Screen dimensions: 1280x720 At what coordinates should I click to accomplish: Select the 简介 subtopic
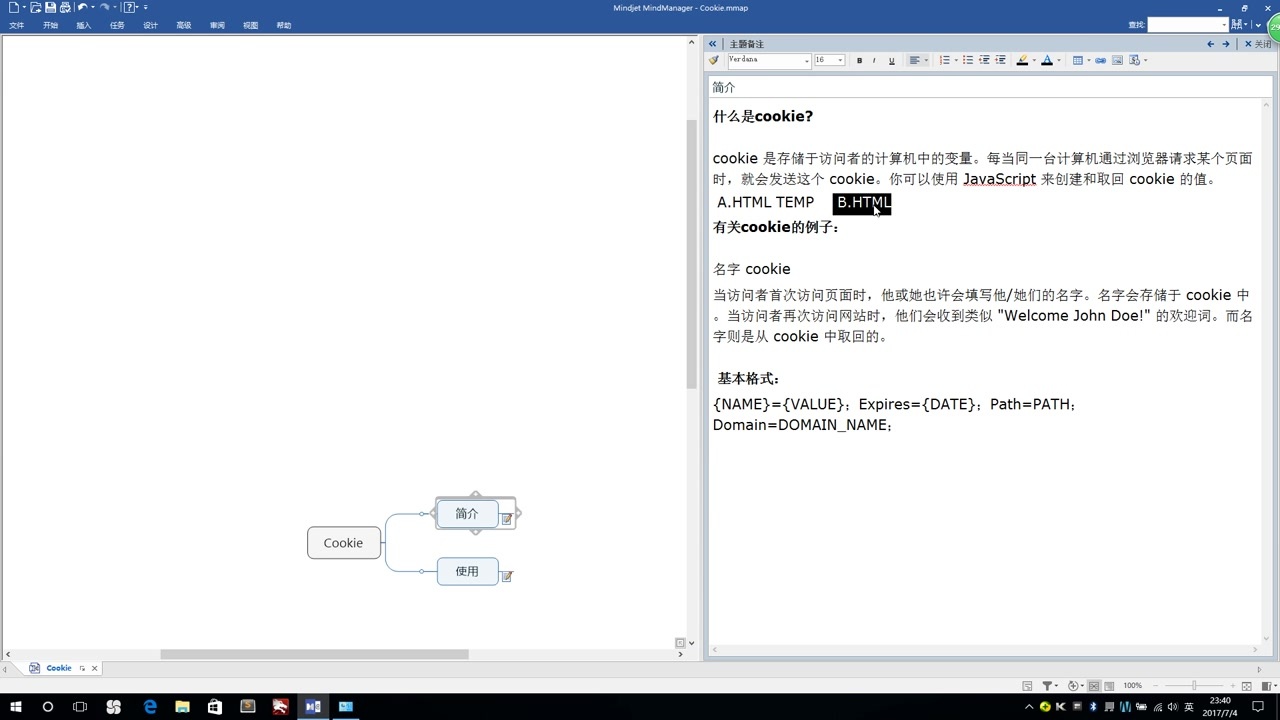tap(467, 514)
